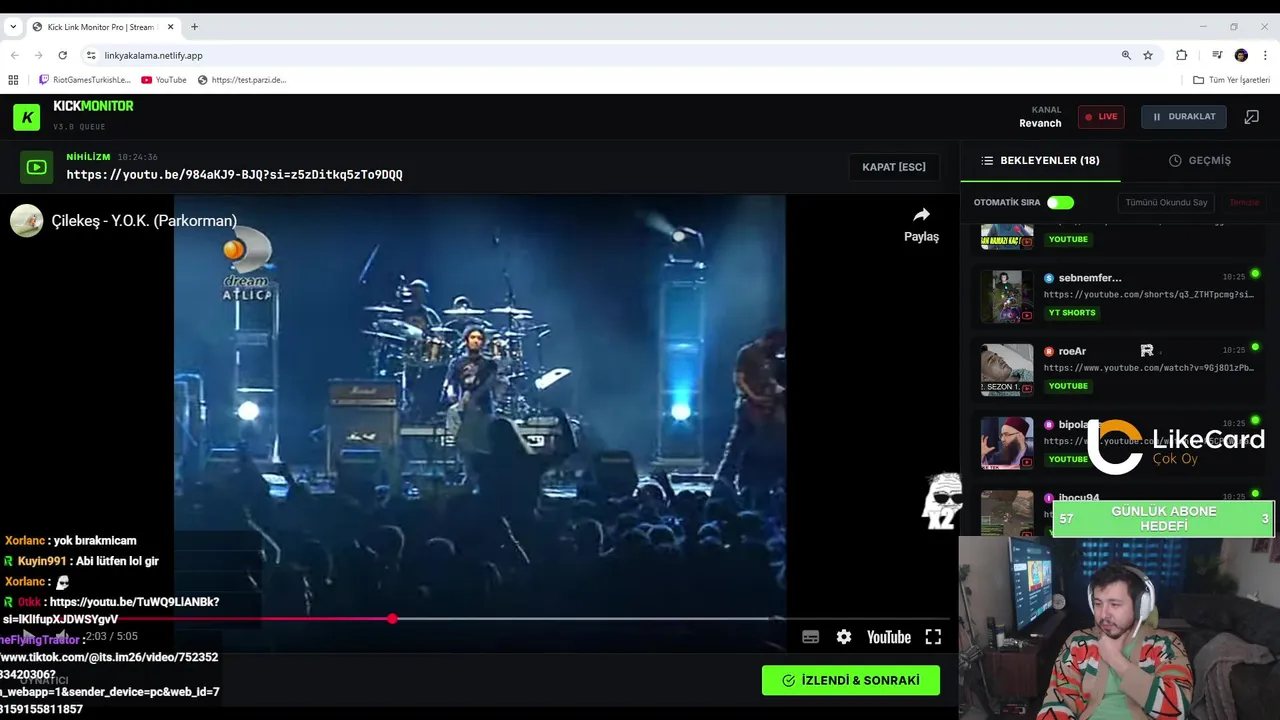
Task: Click the red LIVE indicator button
Action: [1101, 117]
